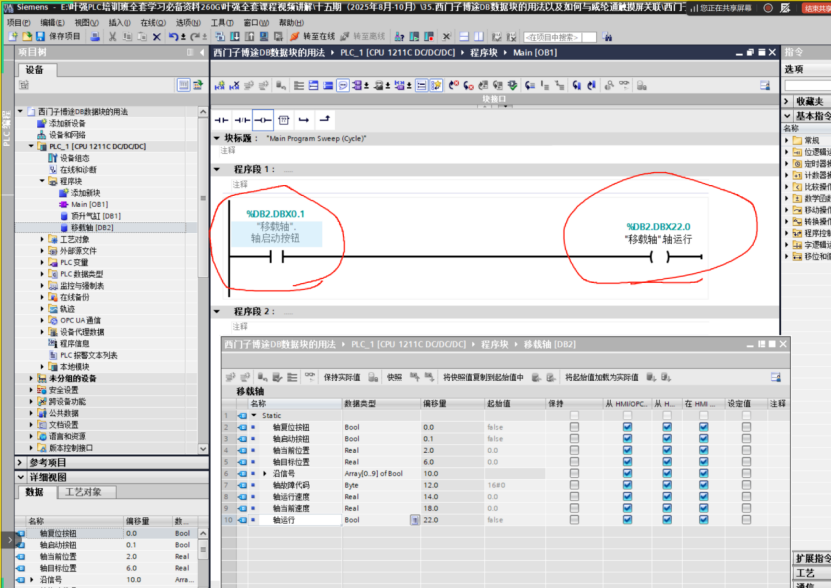Uncheck HMI/OPC accessible for 轴当前位置
This screenshot has width=831, height=588.
(627, 450)
